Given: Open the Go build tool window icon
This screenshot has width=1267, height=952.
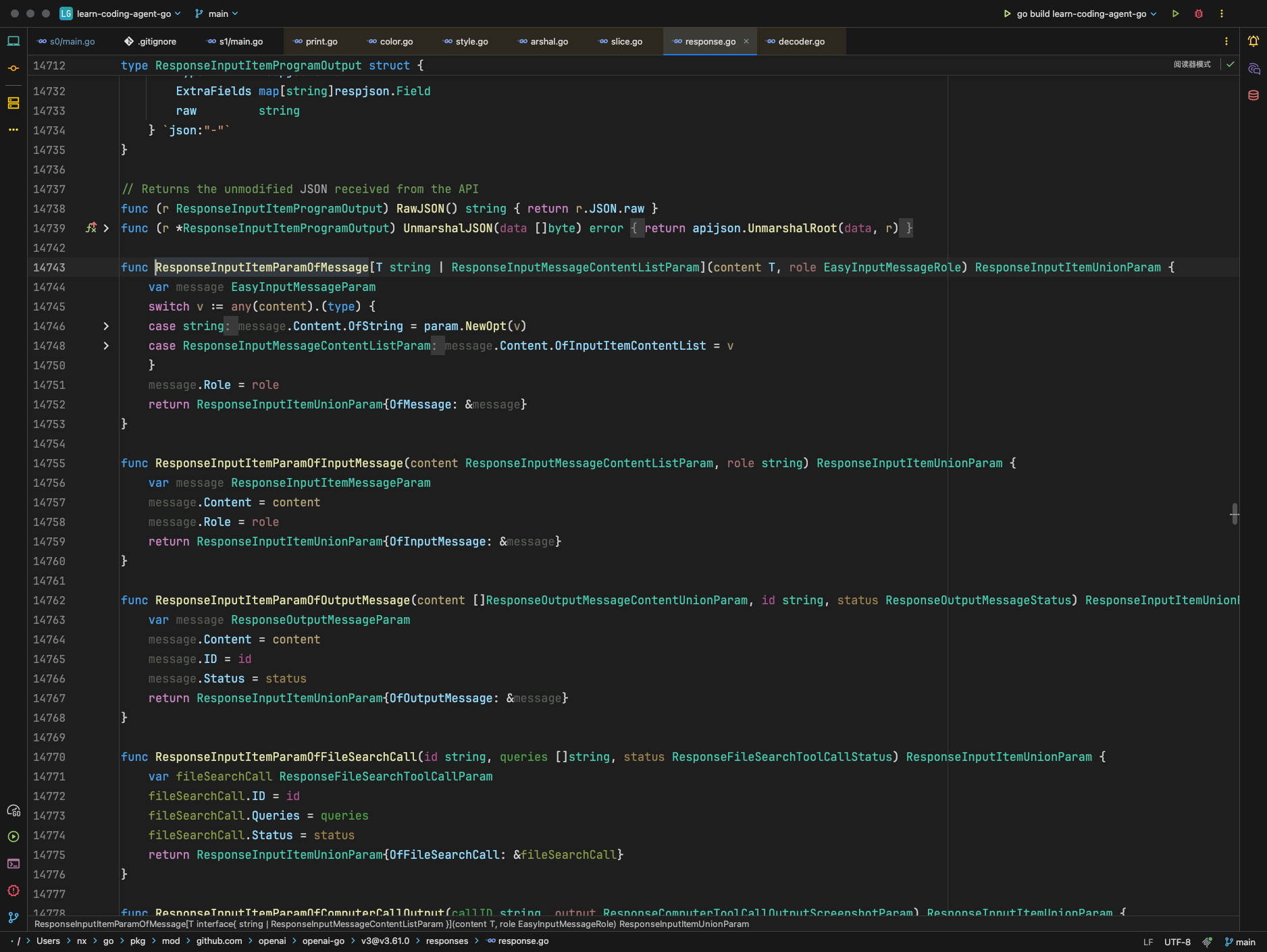Looking at the screenshot, I should tap(14, 810).
